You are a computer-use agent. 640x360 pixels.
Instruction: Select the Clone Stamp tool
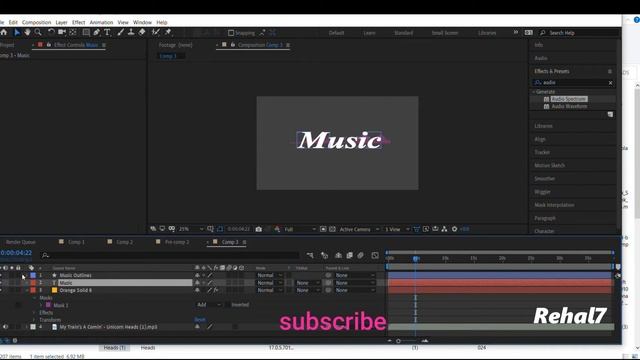131,32
